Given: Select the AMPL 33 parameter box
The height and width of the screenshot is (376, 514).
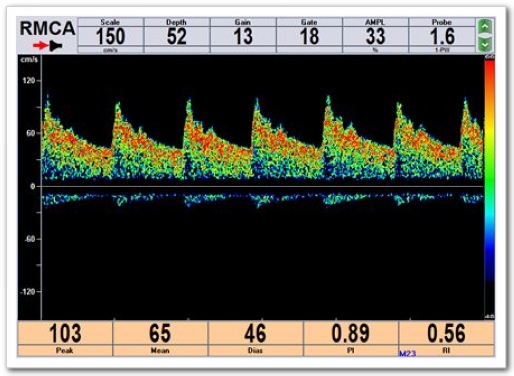Looking at the screenshot, I should [x=375, y=35].
